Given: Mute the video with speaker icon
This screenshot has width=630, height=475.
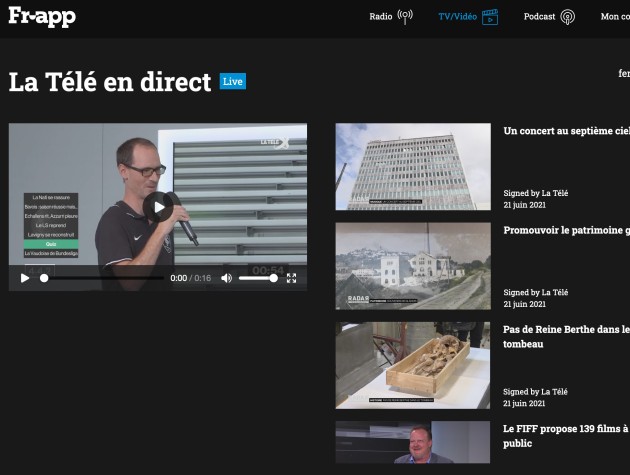Looking at the screenshot, I should (227, 278).
